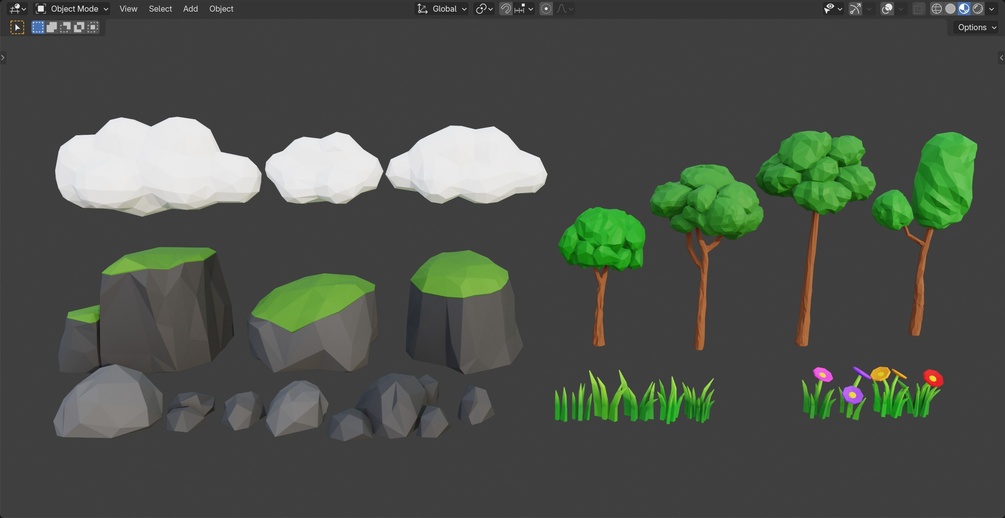
Task: Switch to rendered viewport shading
Action: tap(977, 9)
